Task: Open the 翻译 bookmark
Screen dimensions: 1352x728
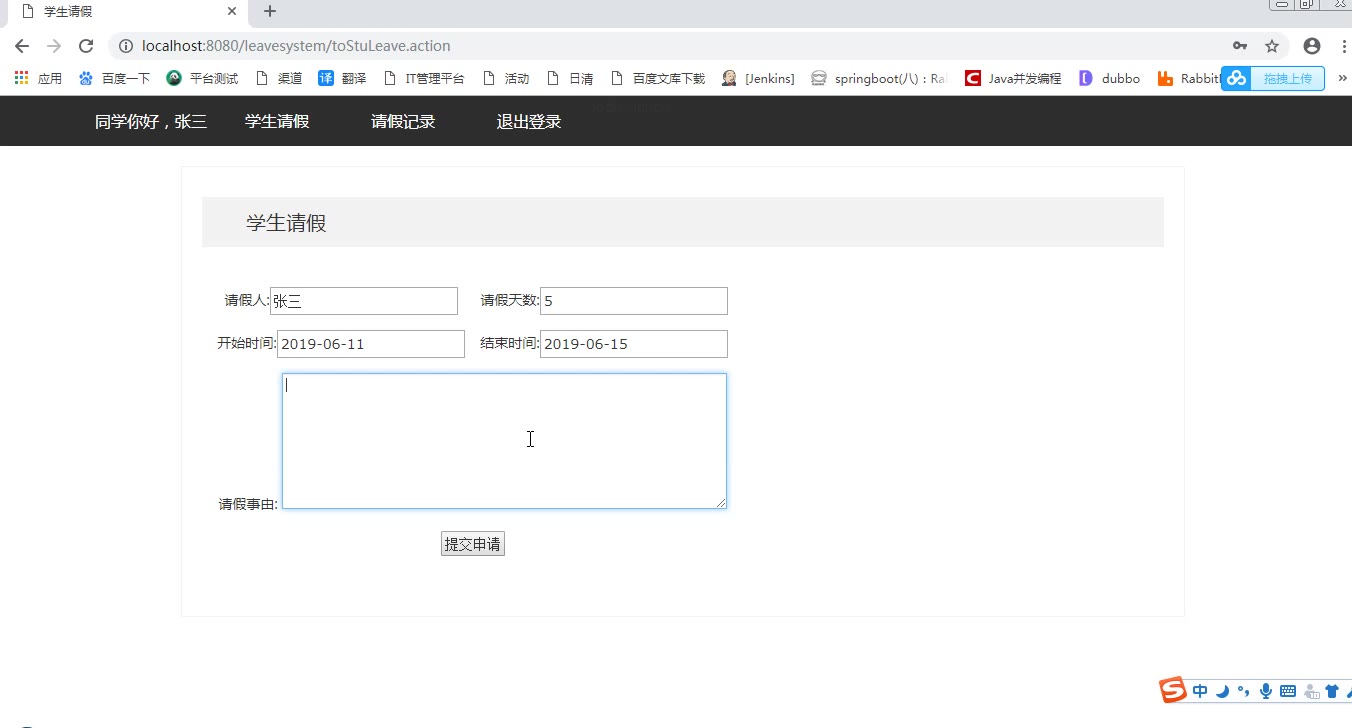Action: tap(342, 78)
